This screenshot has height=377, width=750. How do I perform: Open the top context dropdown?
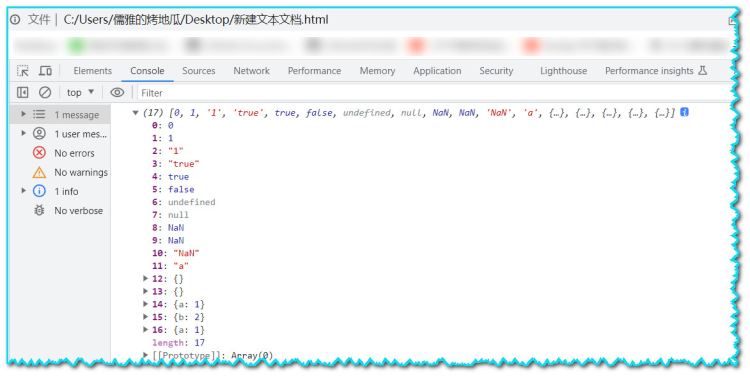coord(80,92)
